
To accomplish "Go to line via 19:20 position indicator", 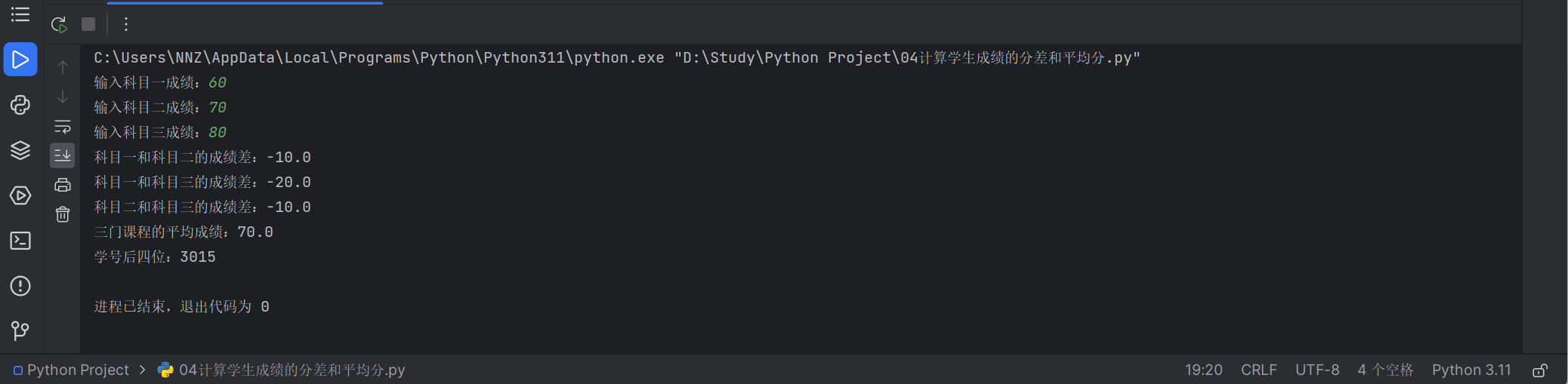I will 1203,370.
